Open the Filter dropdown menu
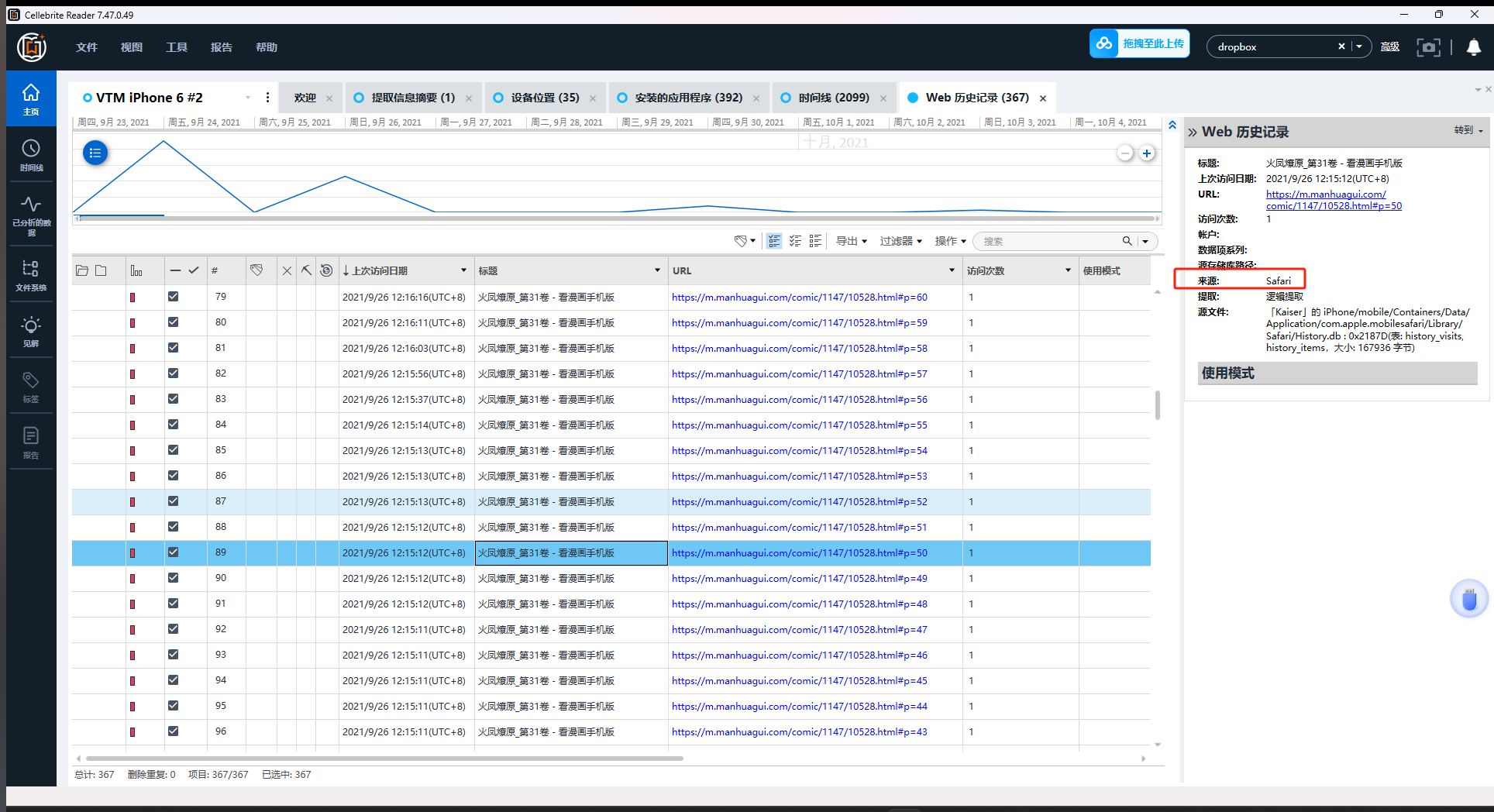1494x812 pixels. [900, 242]
